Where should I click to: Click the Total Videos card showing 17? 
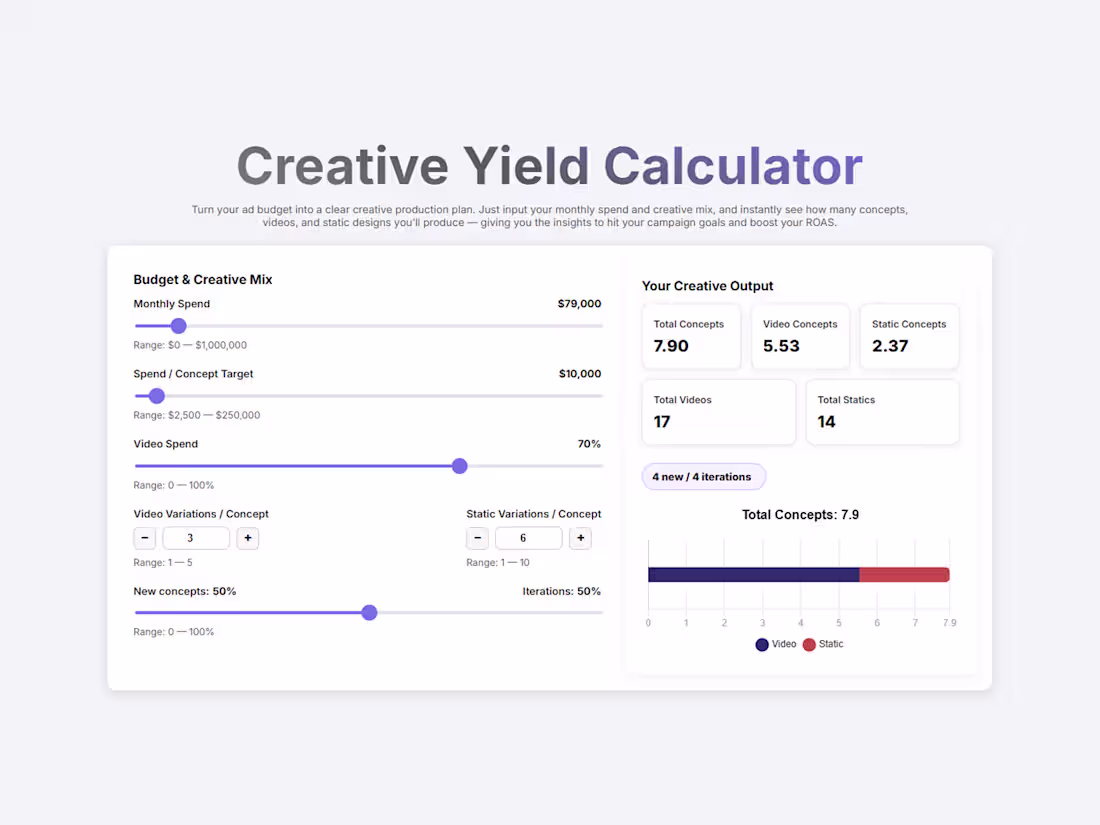[x=718, y=411]
